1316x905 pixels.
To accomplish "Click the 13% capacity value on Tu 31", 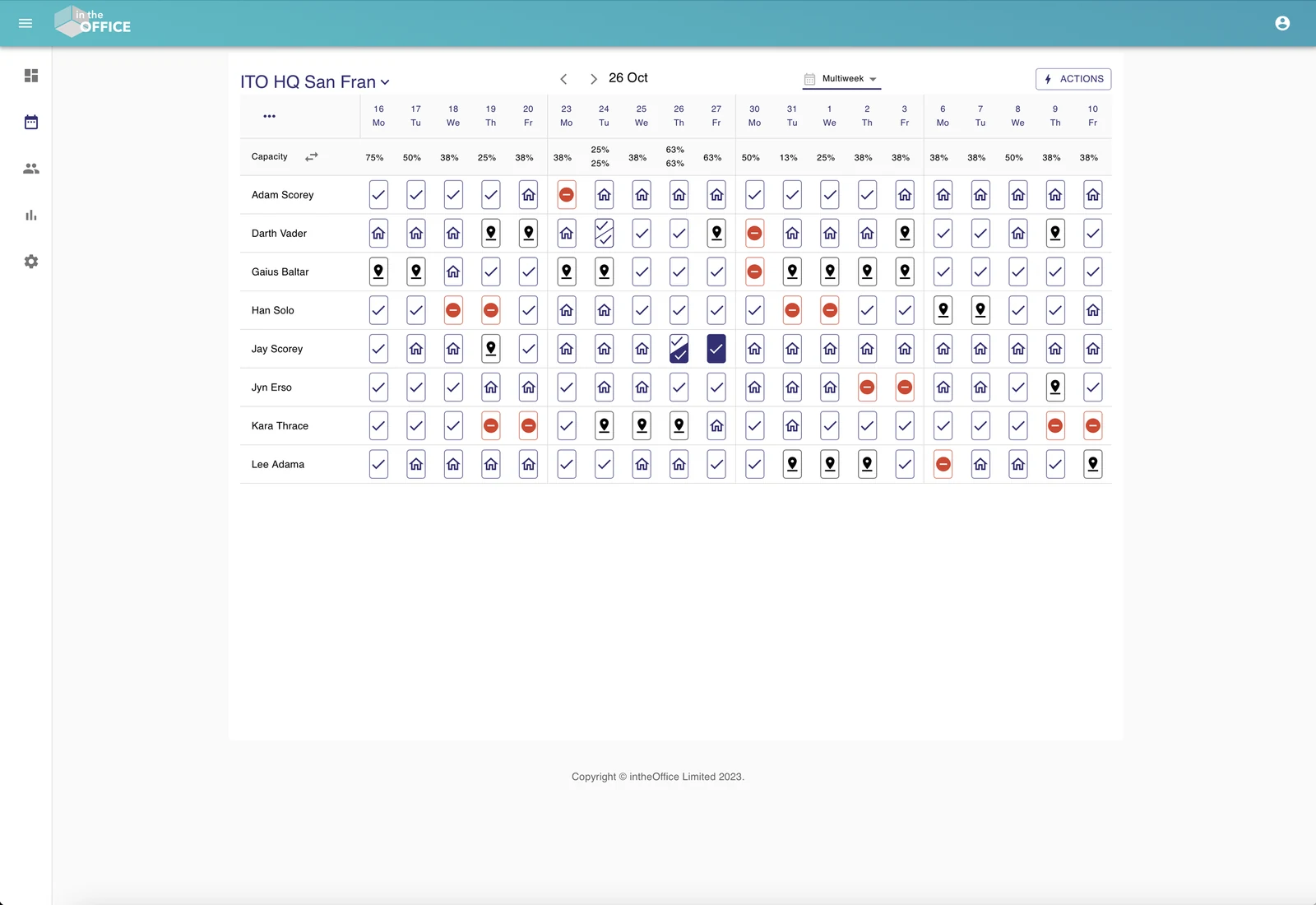I will point(788,157).
